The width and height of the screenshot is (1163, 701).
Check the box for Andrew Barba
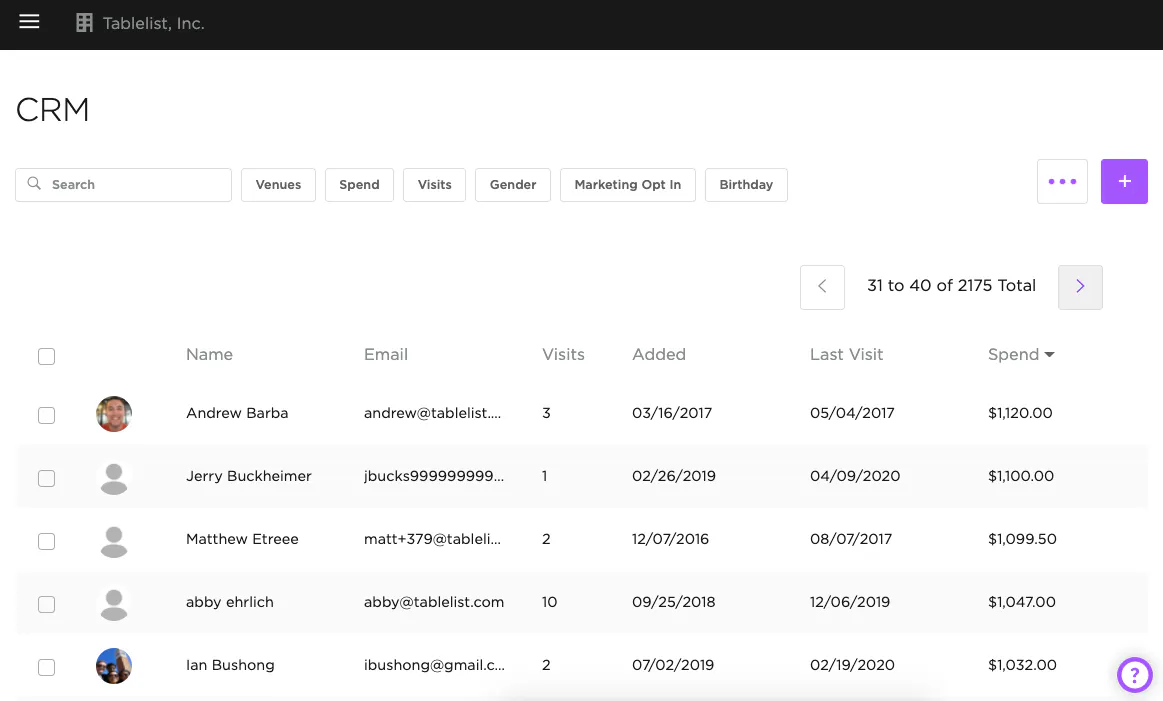[46, 415]
